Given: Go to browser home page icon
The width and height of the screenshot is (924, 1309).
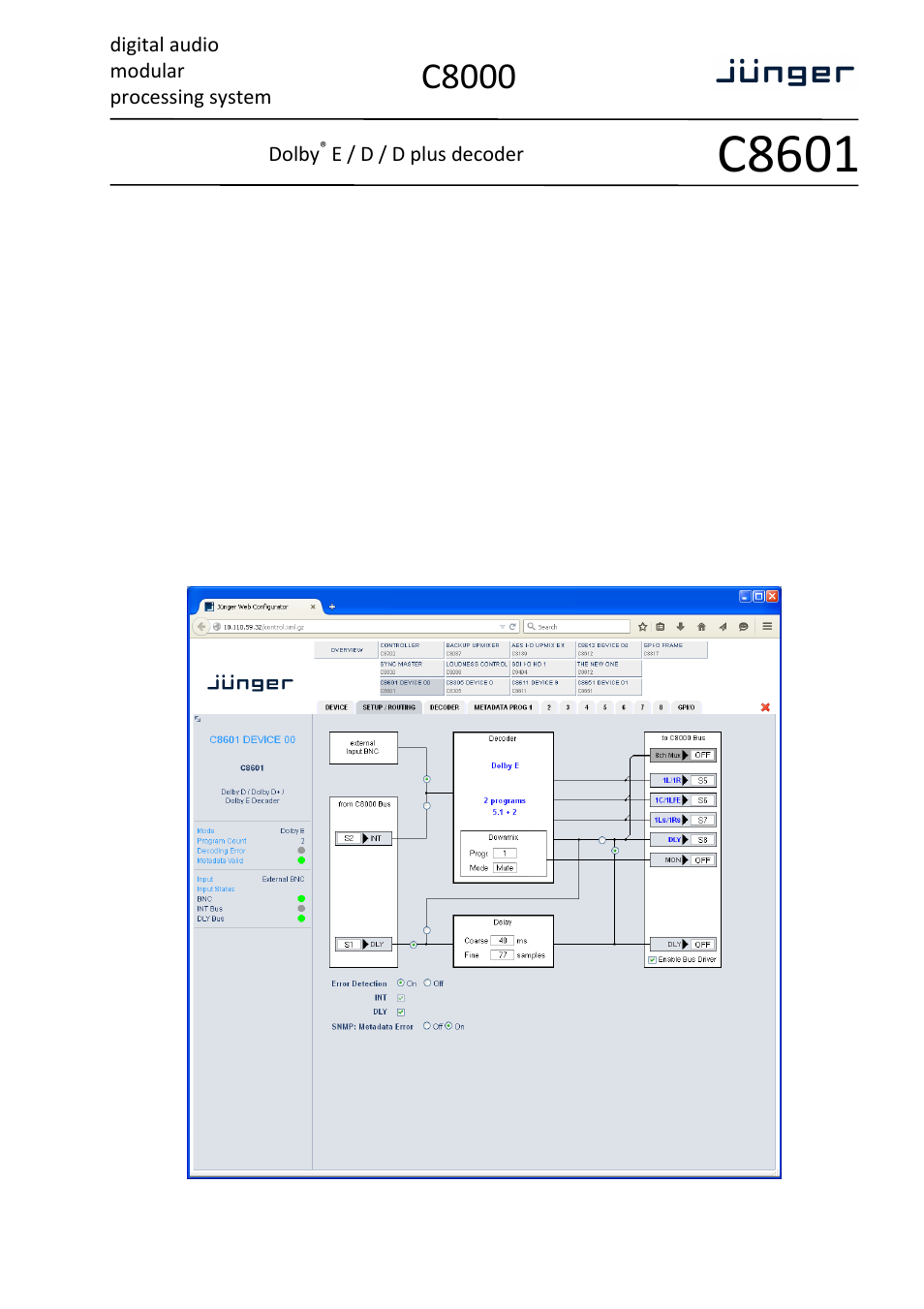Looking at the screenshot, I should coord(701,627).
